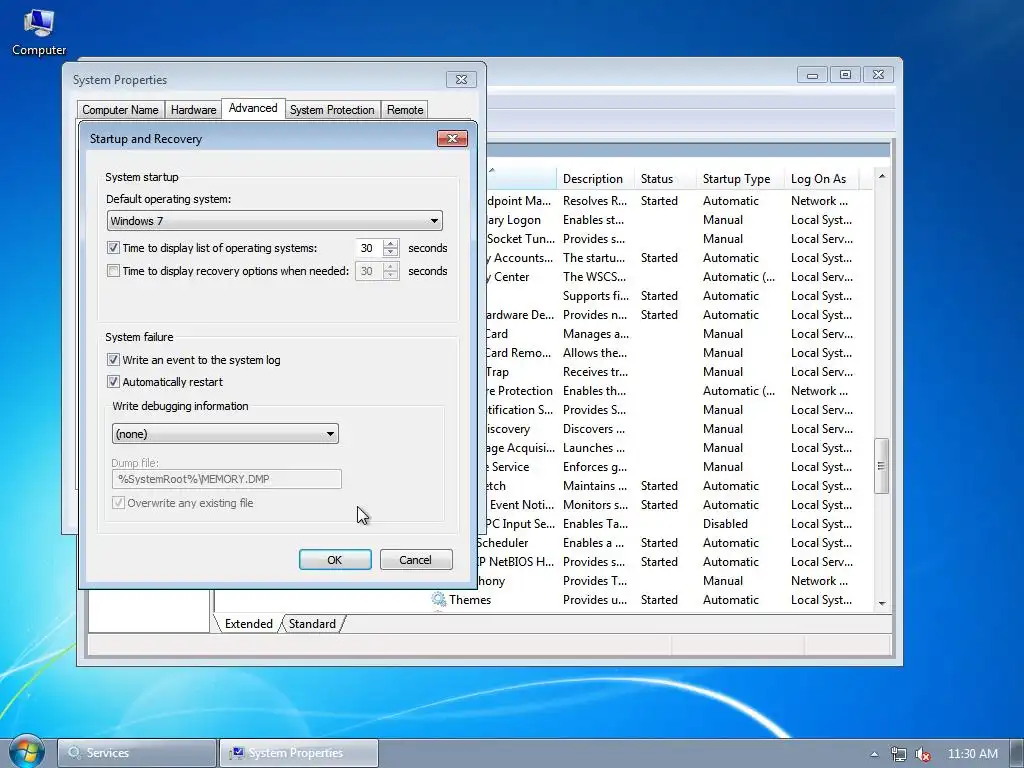Sort services by Status column

point(665,179)
